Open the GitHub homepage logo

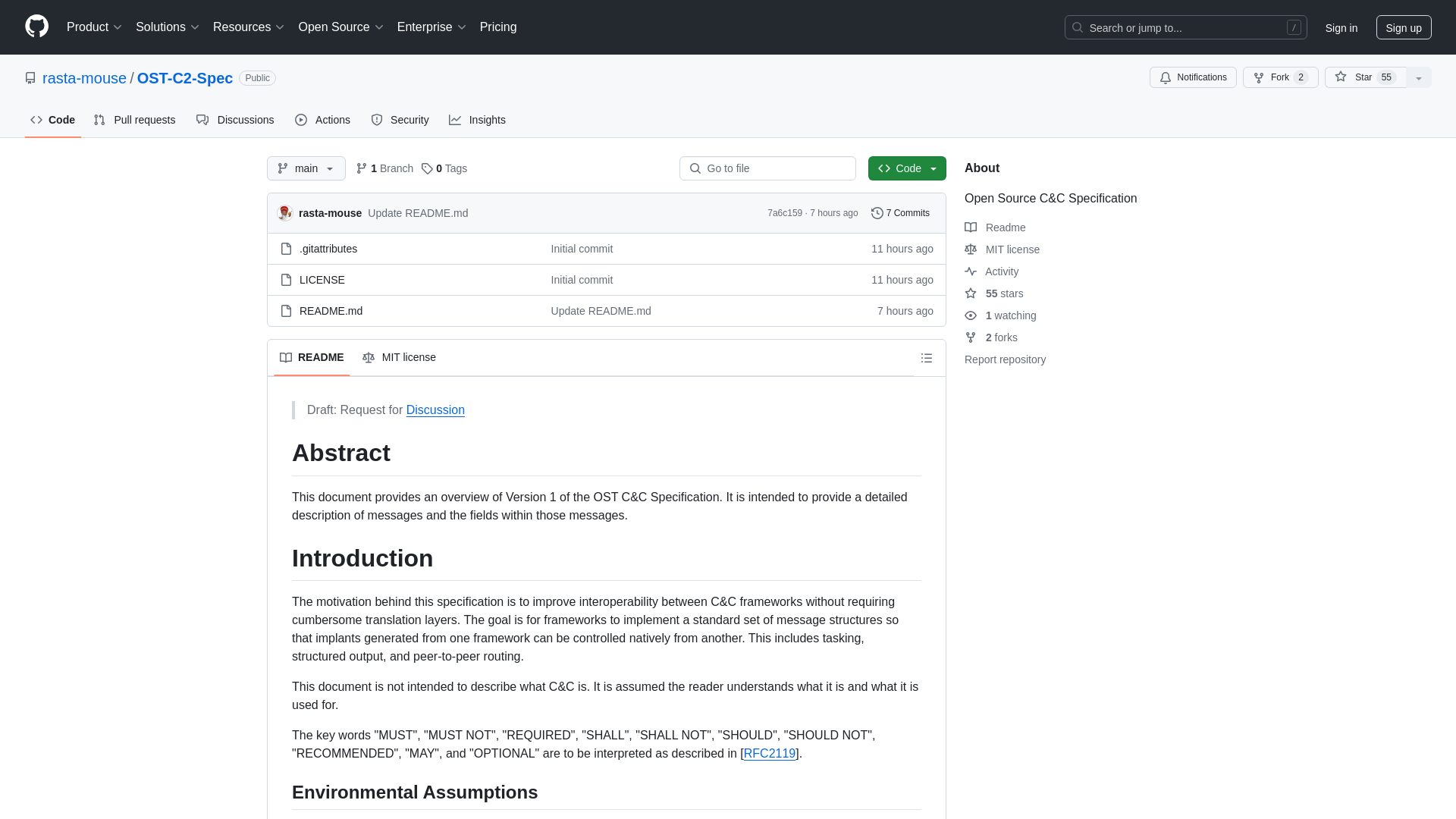click(36, 27)
